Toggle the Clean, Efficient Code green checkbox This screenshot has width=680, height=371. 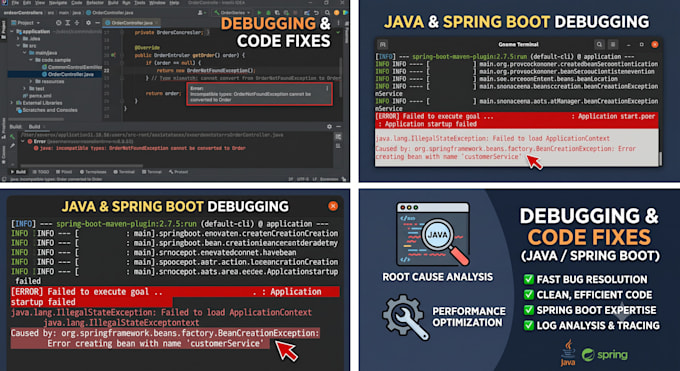click(529, 295)
